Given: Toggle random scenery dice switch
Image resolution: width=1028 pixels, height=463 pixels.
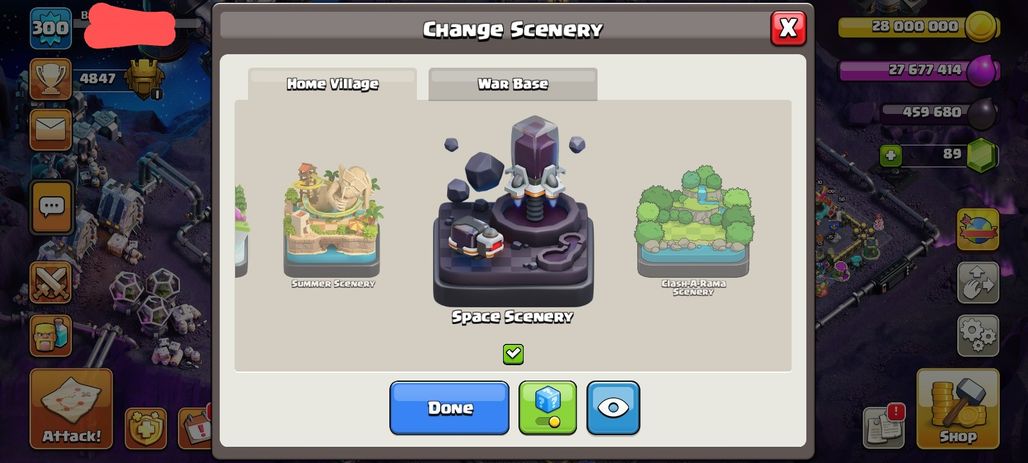Looking at the screenshot, I should (x=547, y=407).
